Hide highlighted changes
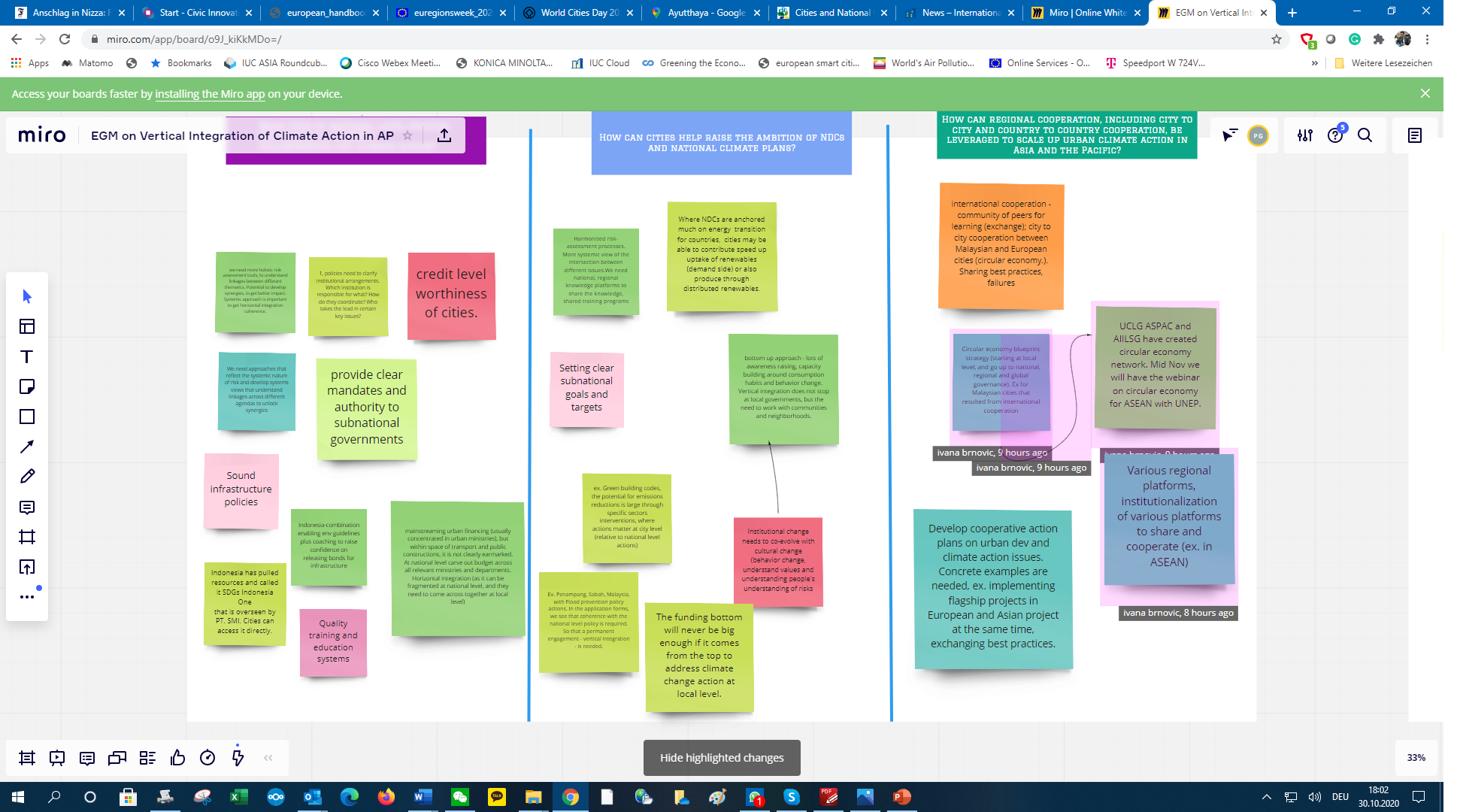This screenshot has height=812, width=1457. (722, 758)
